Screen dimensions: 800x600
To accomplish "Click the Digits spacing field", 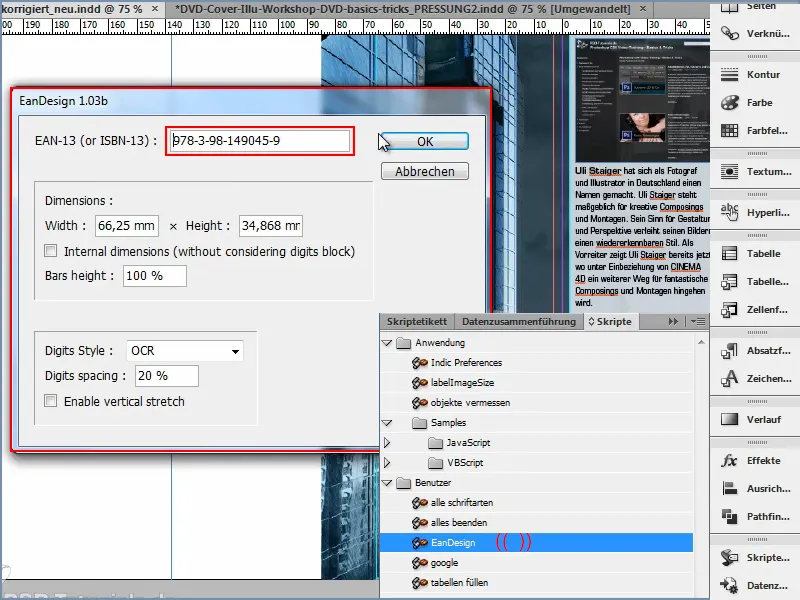I will pos(167,376).
